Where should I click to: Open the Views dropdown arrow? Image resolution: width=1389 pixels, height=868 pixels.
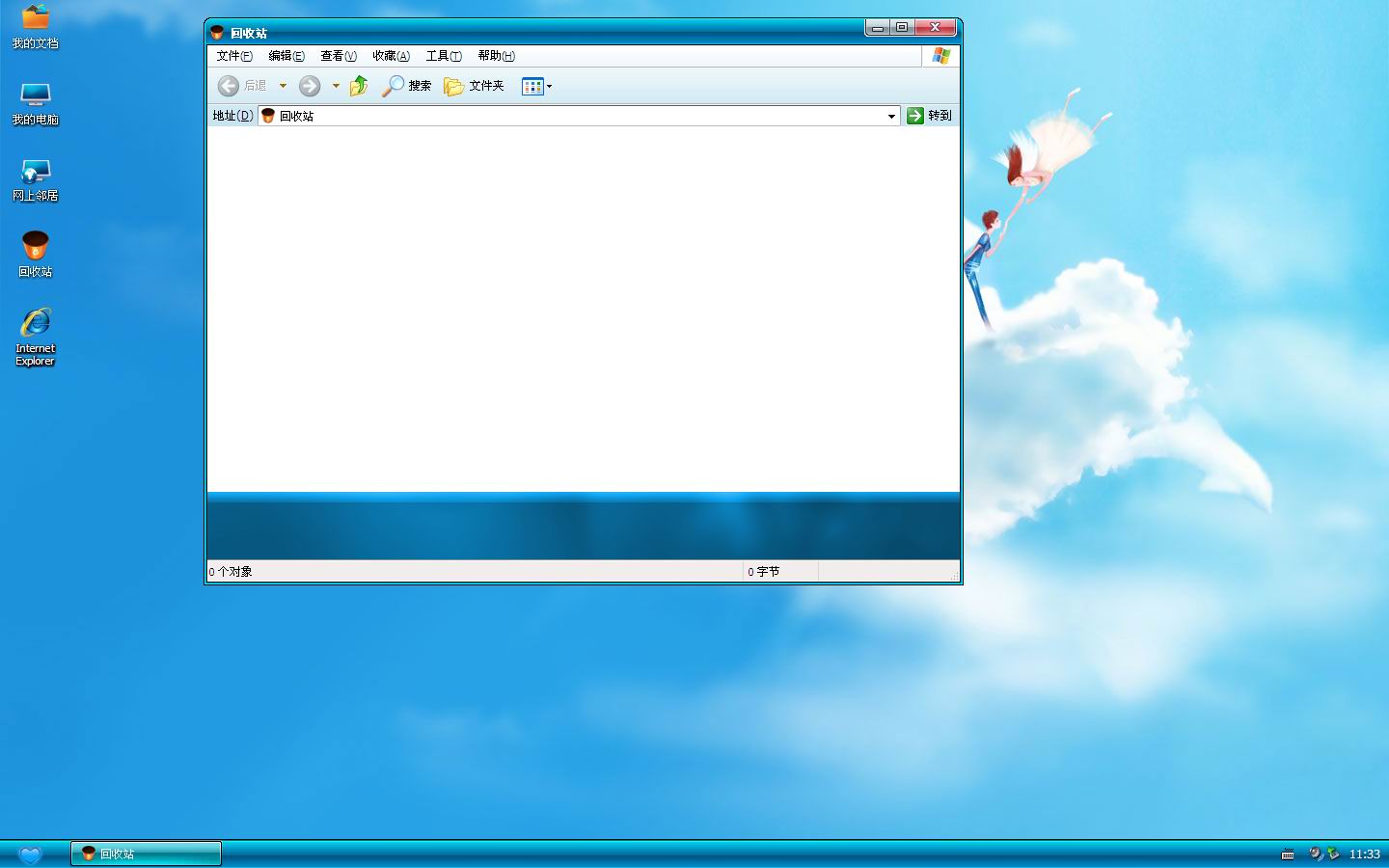click(550, 86)
